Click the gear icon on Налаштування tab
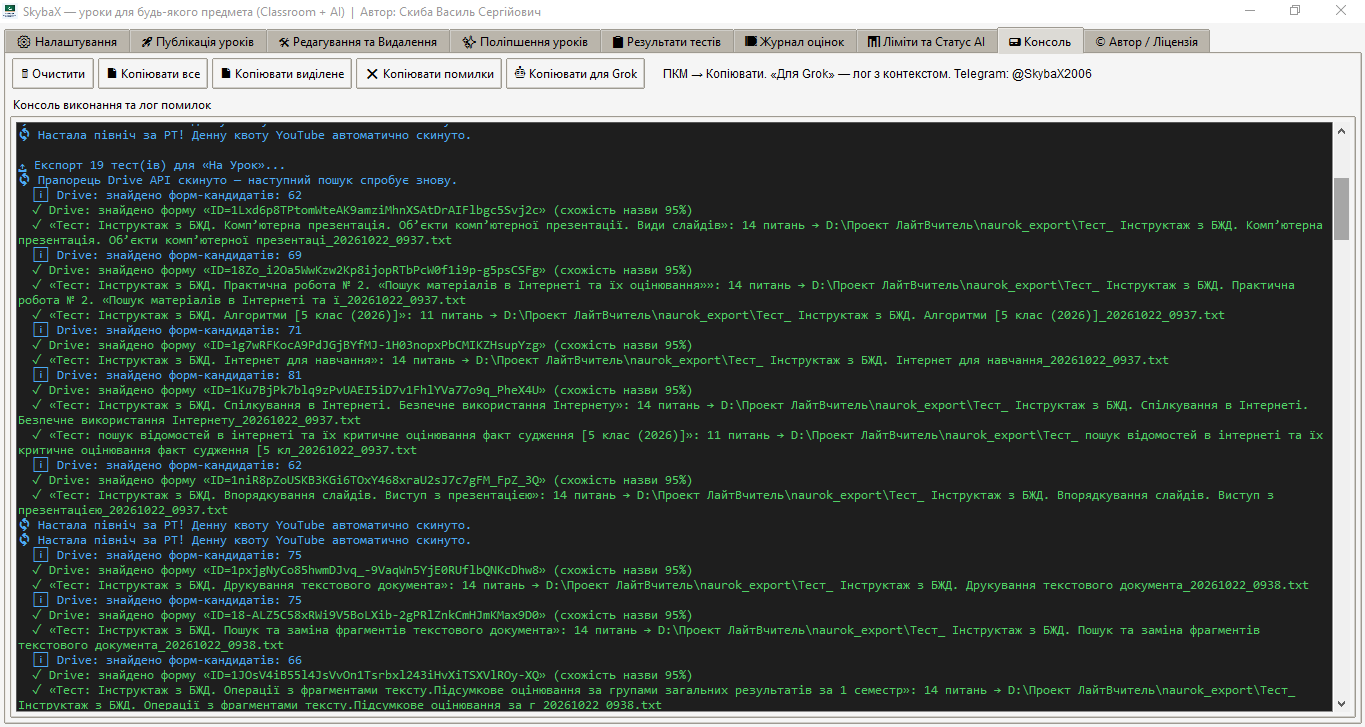This screenshot has height=727, width=1365. click(24, 42)
